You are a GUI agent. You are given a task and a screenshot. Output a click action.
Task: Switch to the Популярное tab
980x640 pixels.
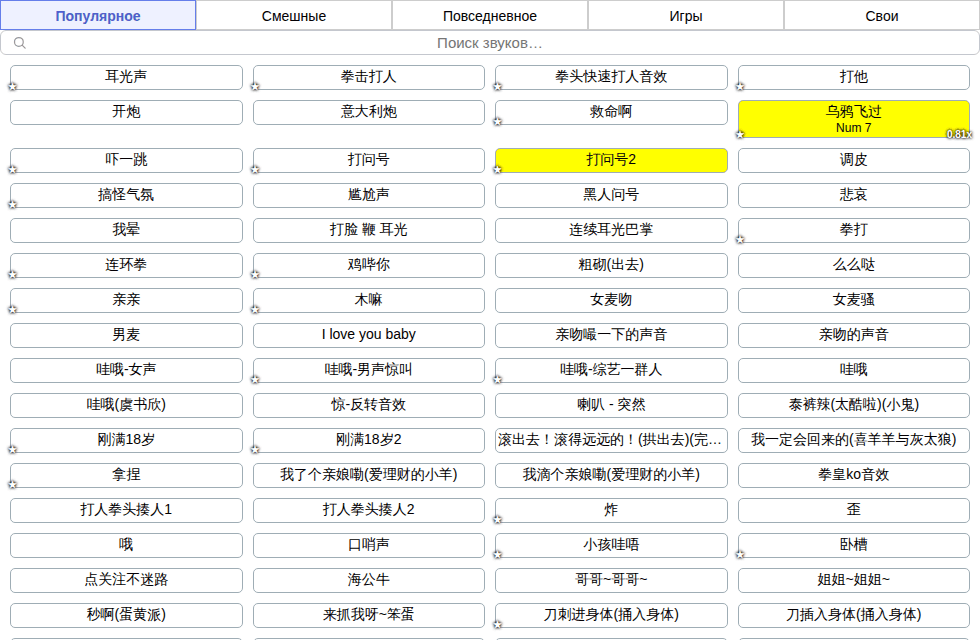[x=98, y=16]
